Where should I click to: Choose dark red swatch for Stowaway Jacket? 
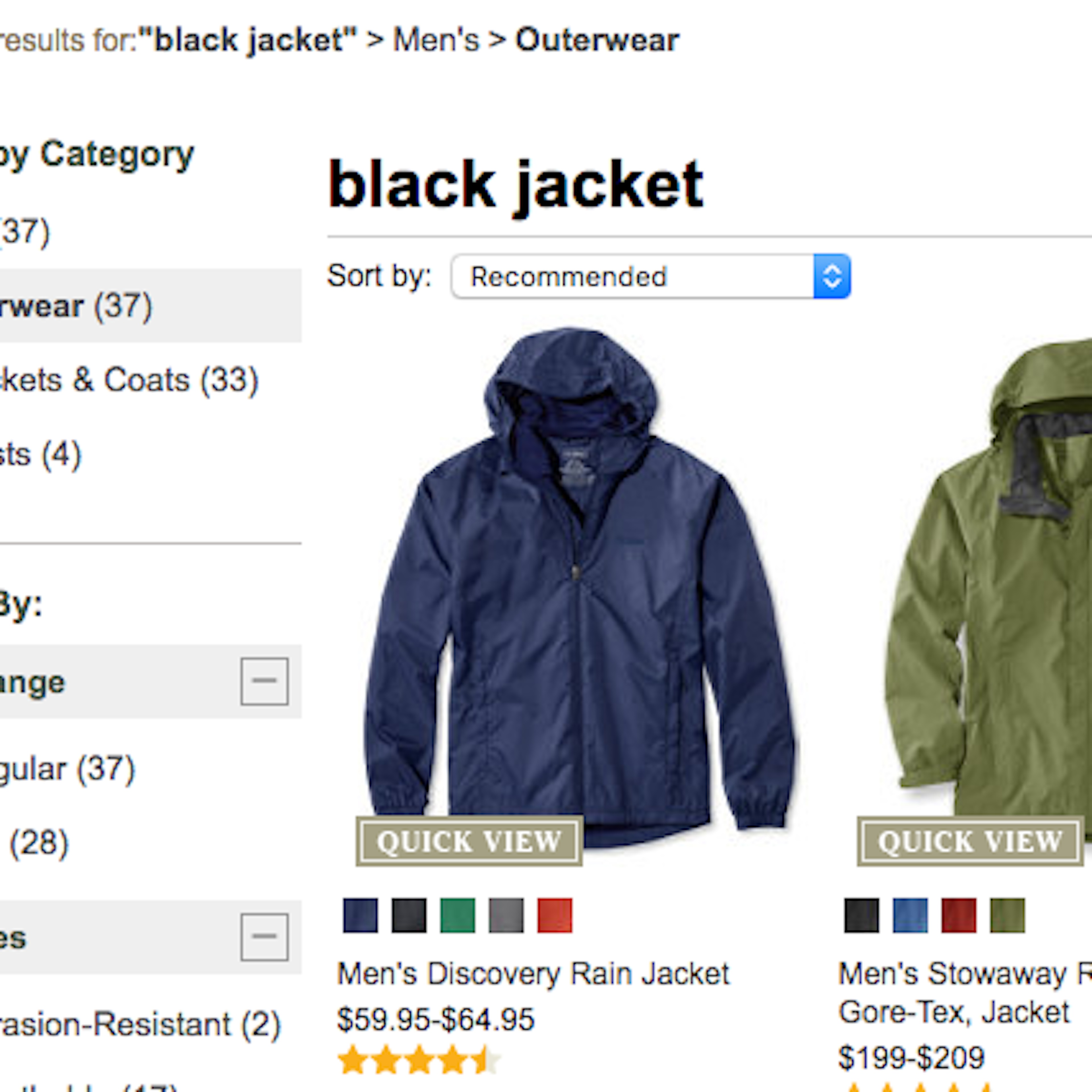tap(959, 915)
